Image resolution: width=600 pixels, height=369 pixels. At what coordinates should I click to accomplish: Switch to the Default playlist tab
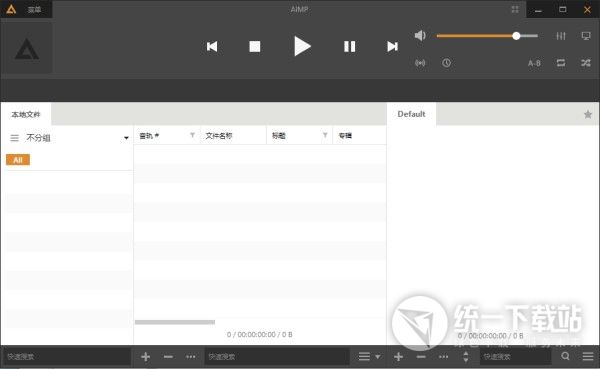[x=411, y=114]
